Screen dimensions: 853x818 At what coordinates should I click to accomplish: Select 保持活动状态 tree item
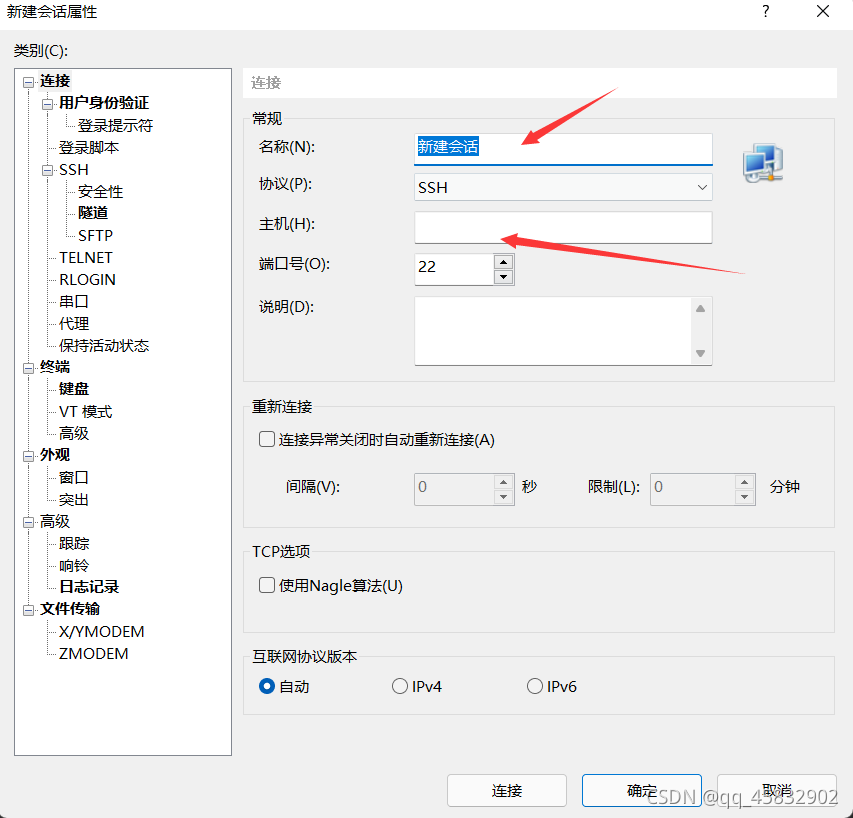pyautogui.click(x=104, y=345)
